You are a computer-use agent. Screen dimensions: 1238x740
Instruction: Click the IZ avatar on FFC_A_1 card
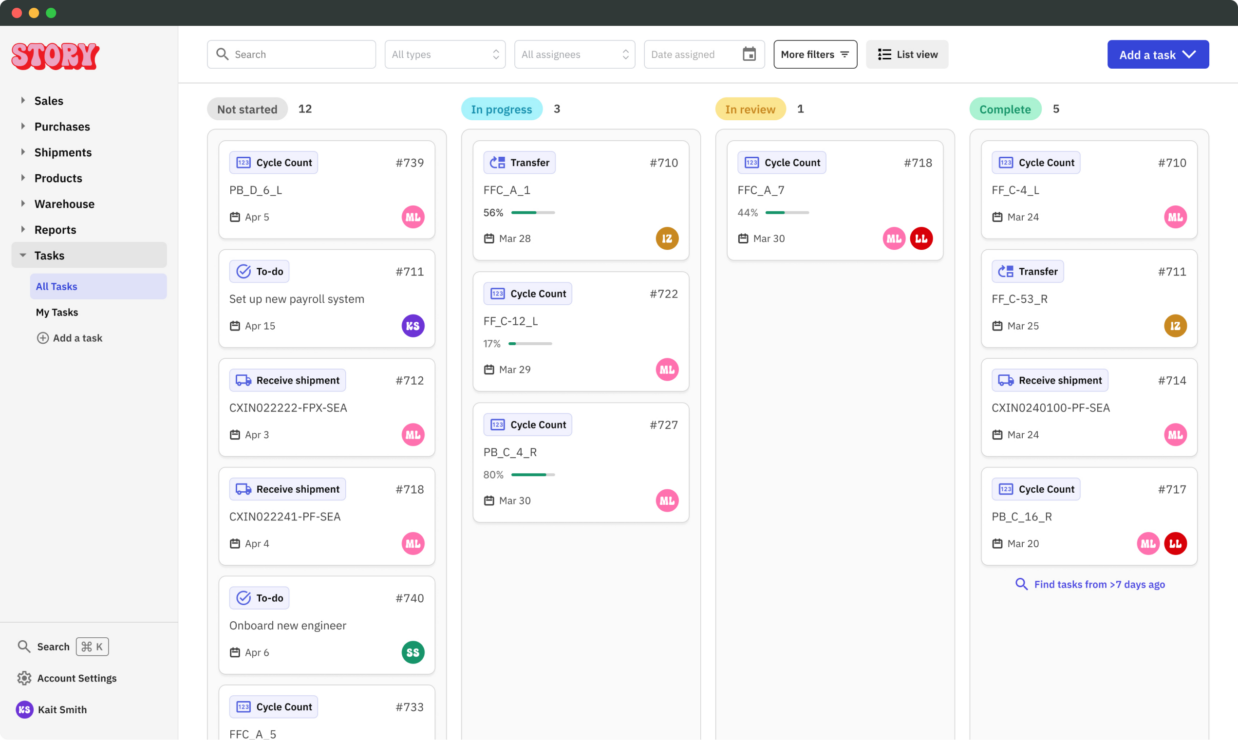(667, 239)
